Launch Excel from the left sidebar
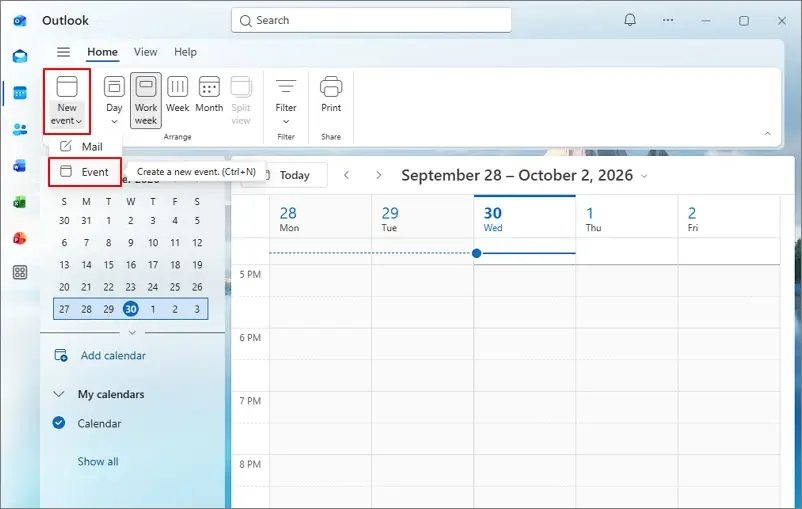This screenshot has height=509, width=802. coord(20,202)
